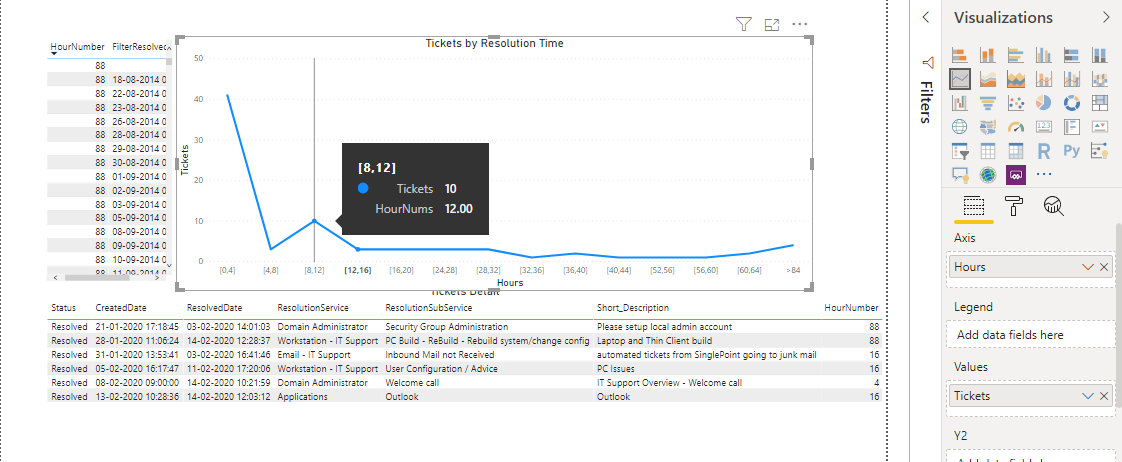Select the Clustered bar chart visual

click(x=1015, y=54)
